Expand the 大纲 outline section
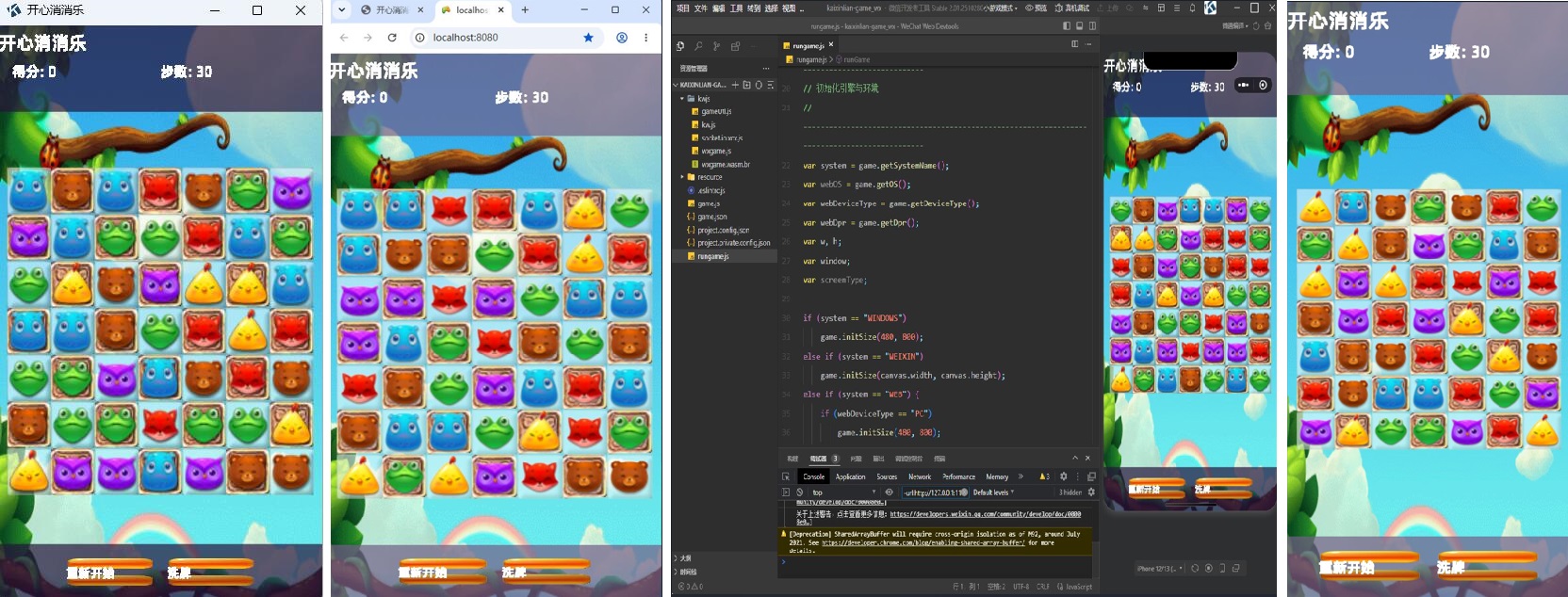This screenshot has height=597, width=1568. (x=683, y=558)
